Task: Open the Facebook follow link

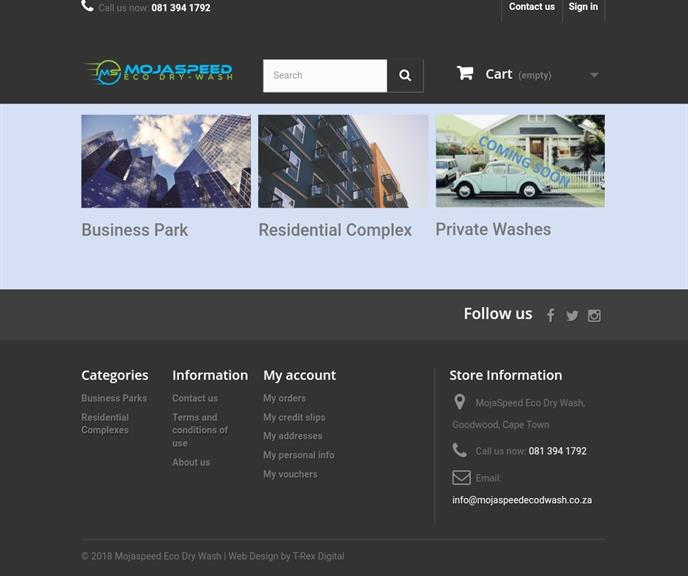Action: 551,315
